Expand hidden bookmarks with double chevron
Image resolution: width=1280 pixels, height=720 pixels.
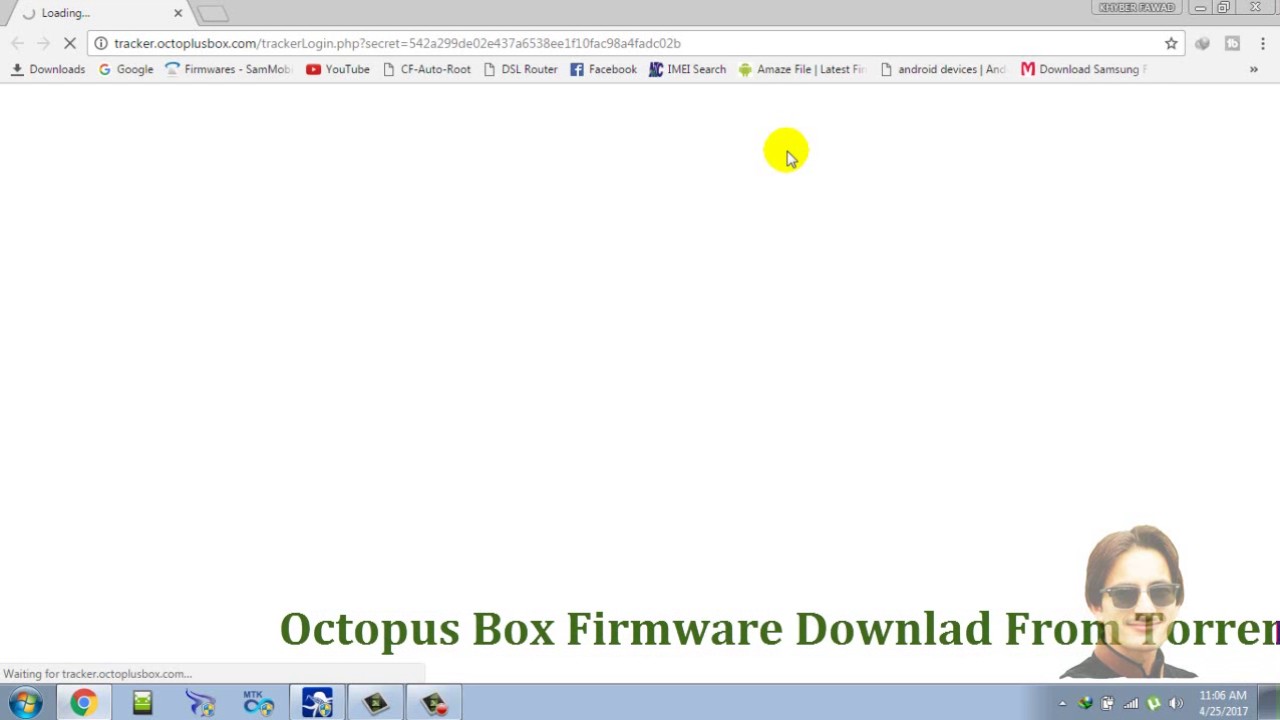tap(1253, 69)
